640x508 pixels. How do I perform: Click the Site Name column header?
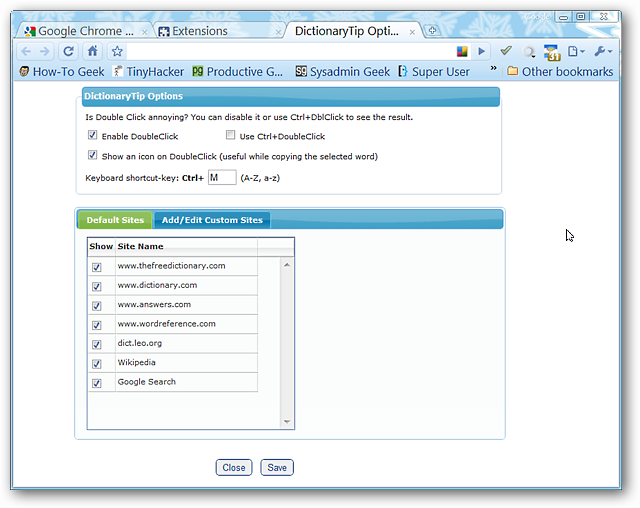(x=141, y=246)
